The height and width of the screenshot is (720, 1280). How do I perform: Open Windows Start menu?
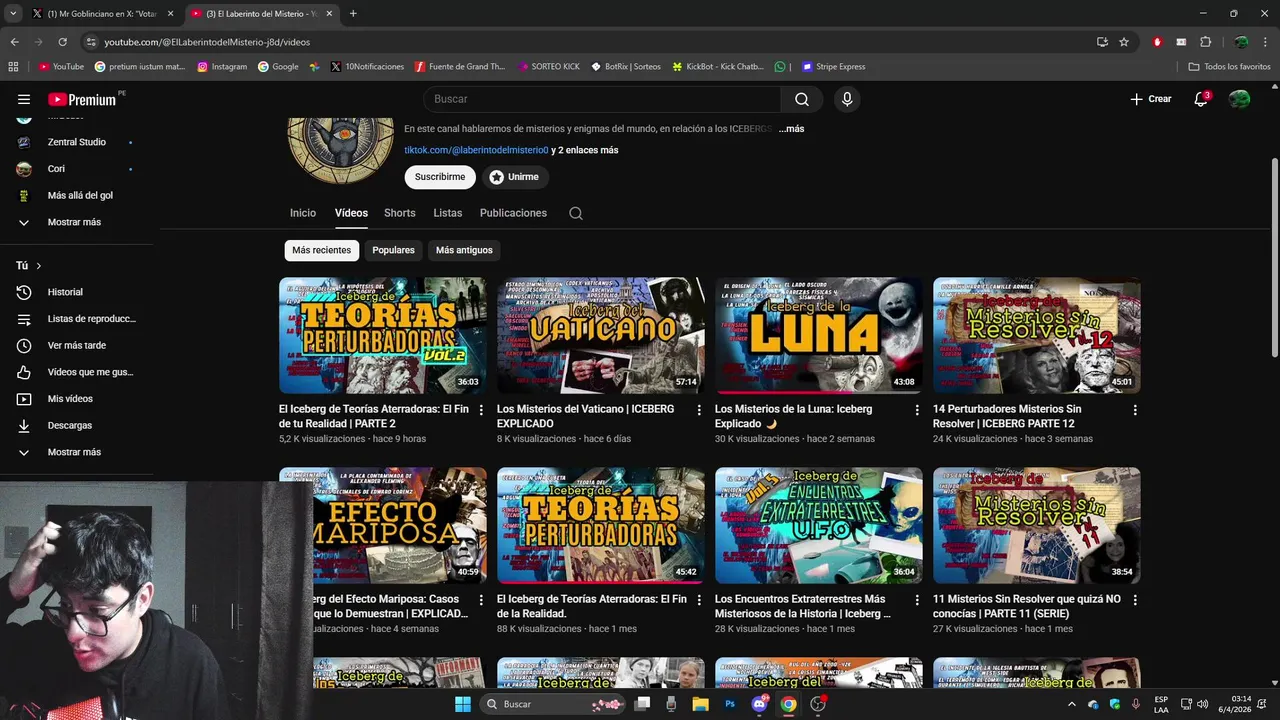(463, 704)
